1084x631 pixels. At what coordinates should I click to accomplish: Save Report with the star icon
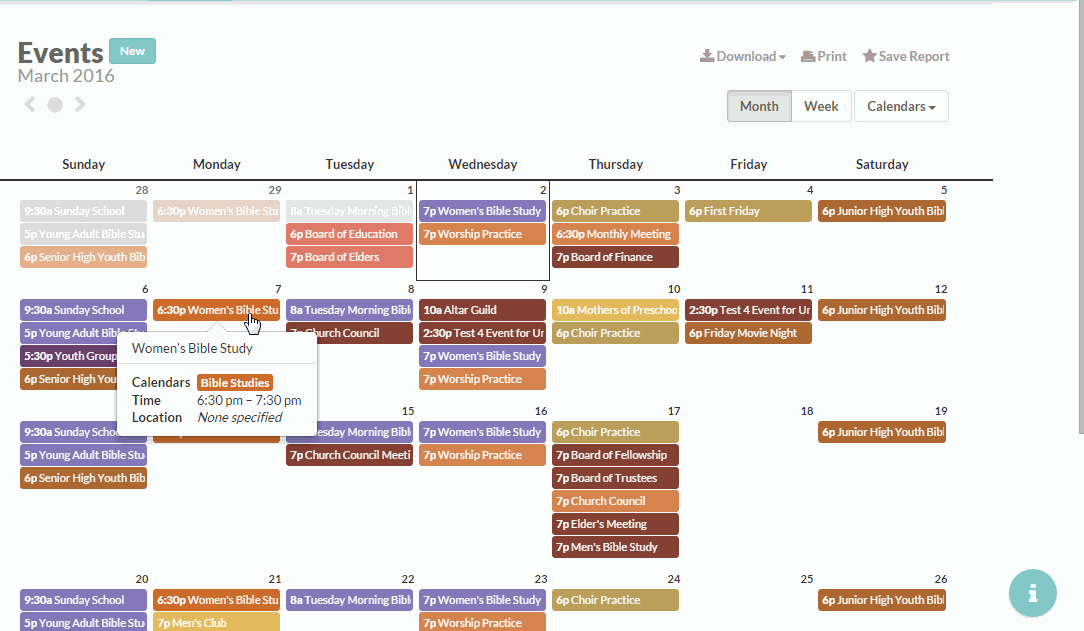coord(906,56)
